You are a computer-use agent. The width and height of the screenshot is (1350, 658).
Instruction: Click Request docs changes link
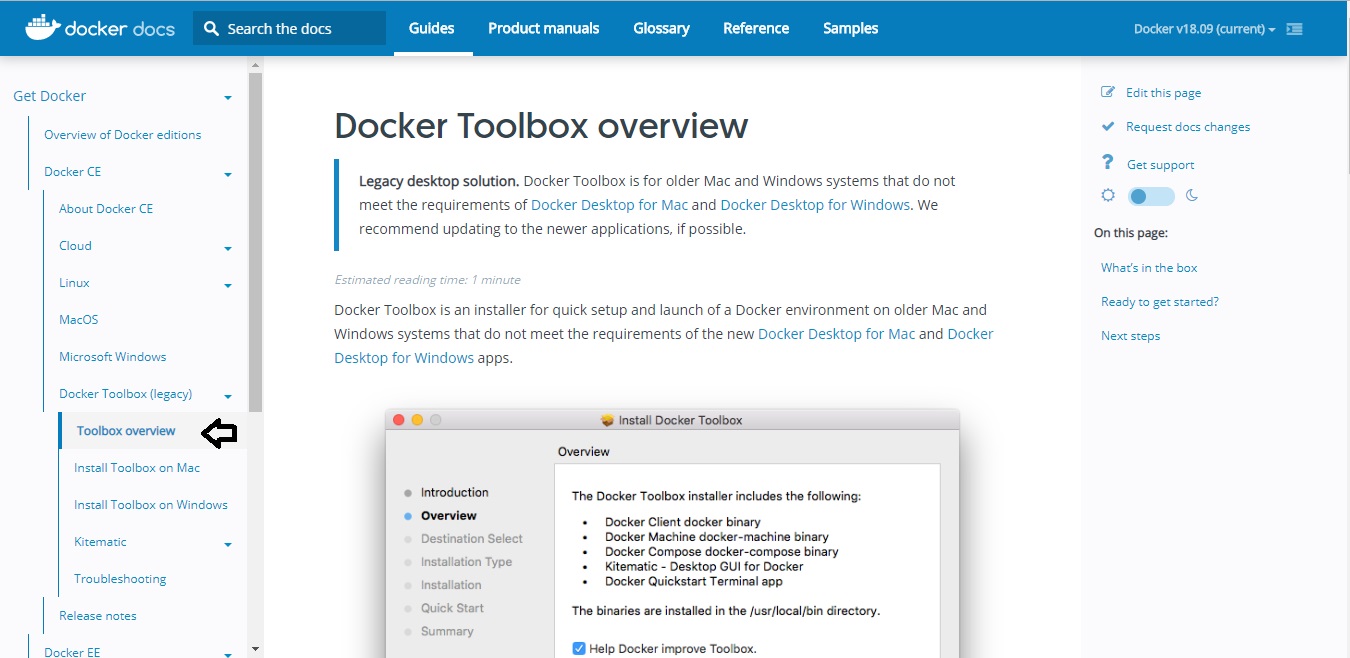pos(1188,127)
